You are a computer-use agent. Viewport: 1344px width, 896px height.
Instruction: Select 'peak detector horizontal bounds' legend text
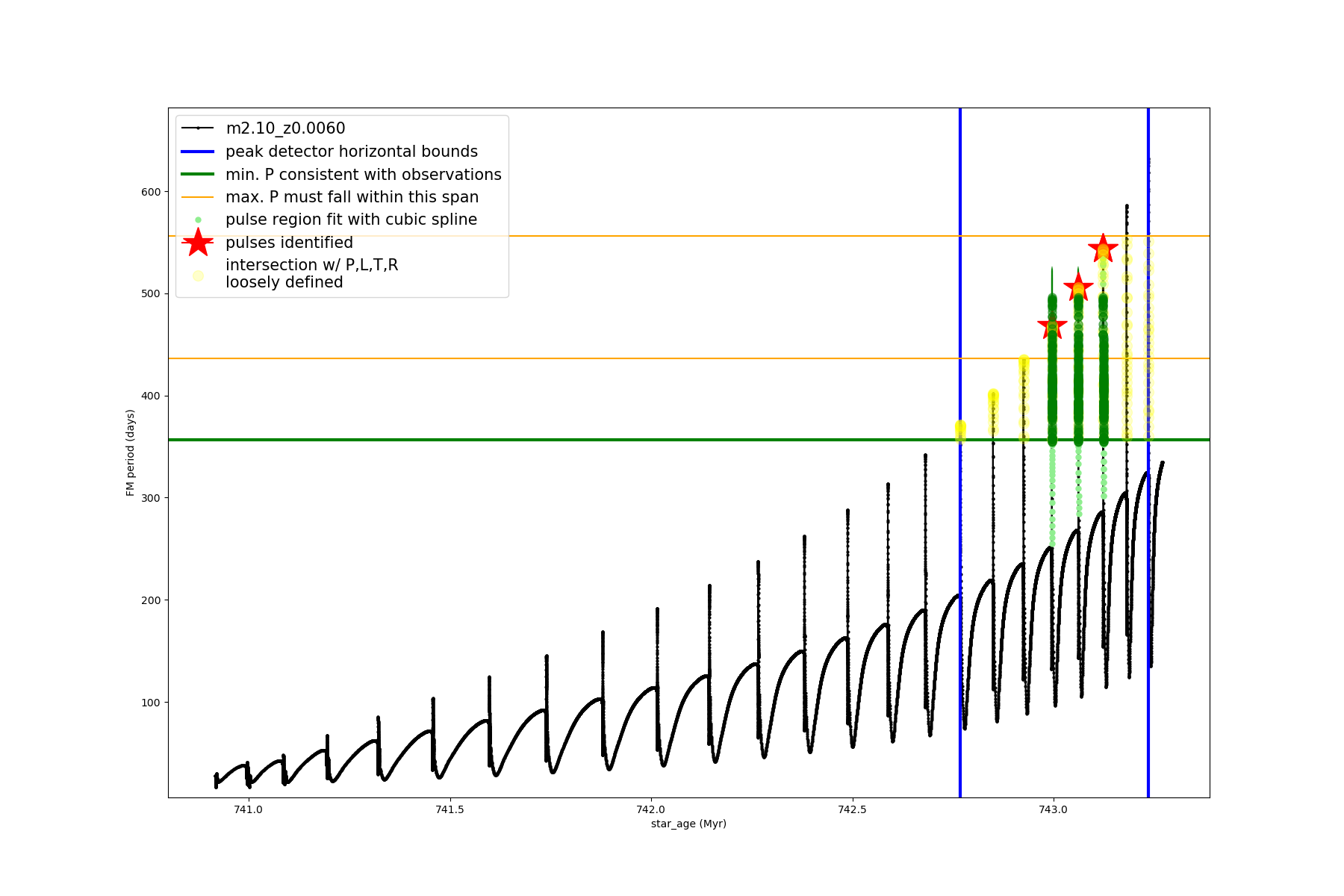pyautogui.click(x=352, y=152)
